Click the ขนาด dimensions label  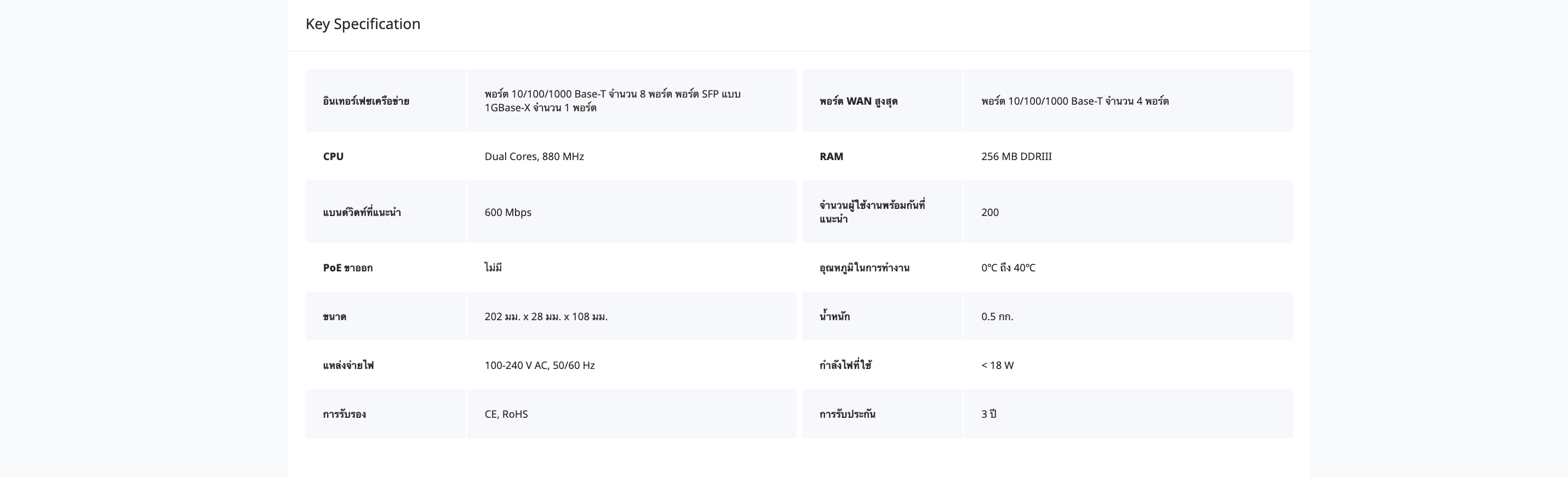tap(334, 317)
